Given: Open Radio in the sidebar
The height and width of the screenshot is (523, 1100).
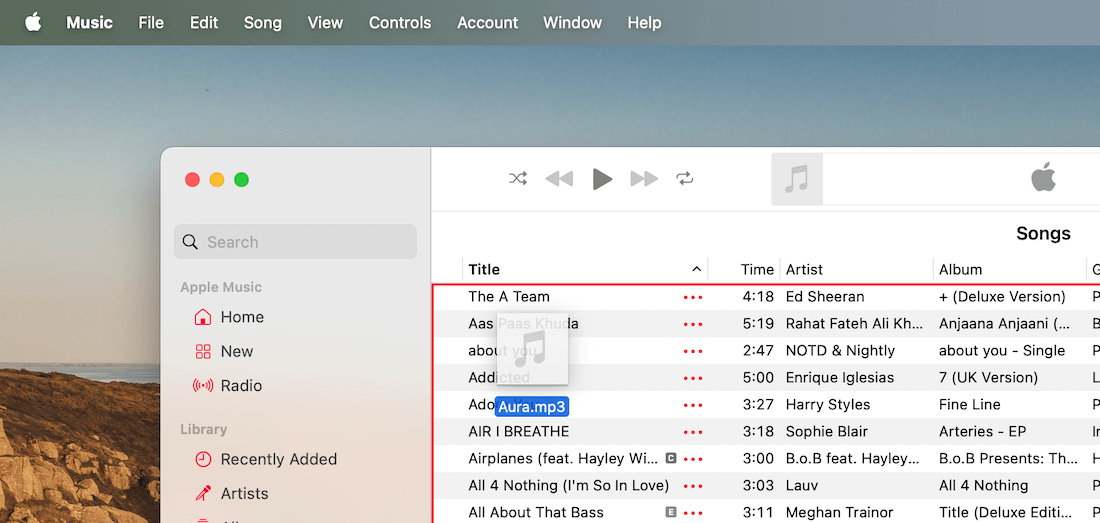Looking at the screenshot, I should [x=240, y=385].
